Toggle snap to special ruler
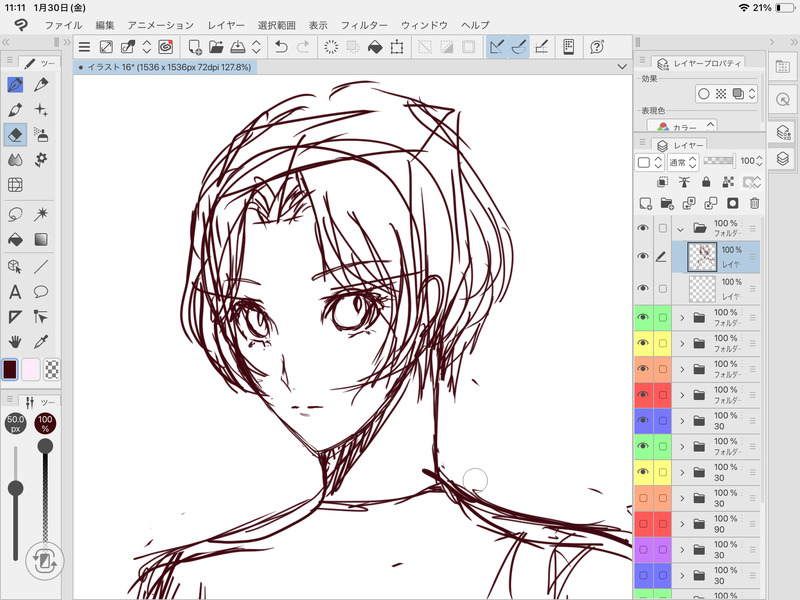Image resolution: width=800 pixels, height=600 pixels. [x=518, y=47]
